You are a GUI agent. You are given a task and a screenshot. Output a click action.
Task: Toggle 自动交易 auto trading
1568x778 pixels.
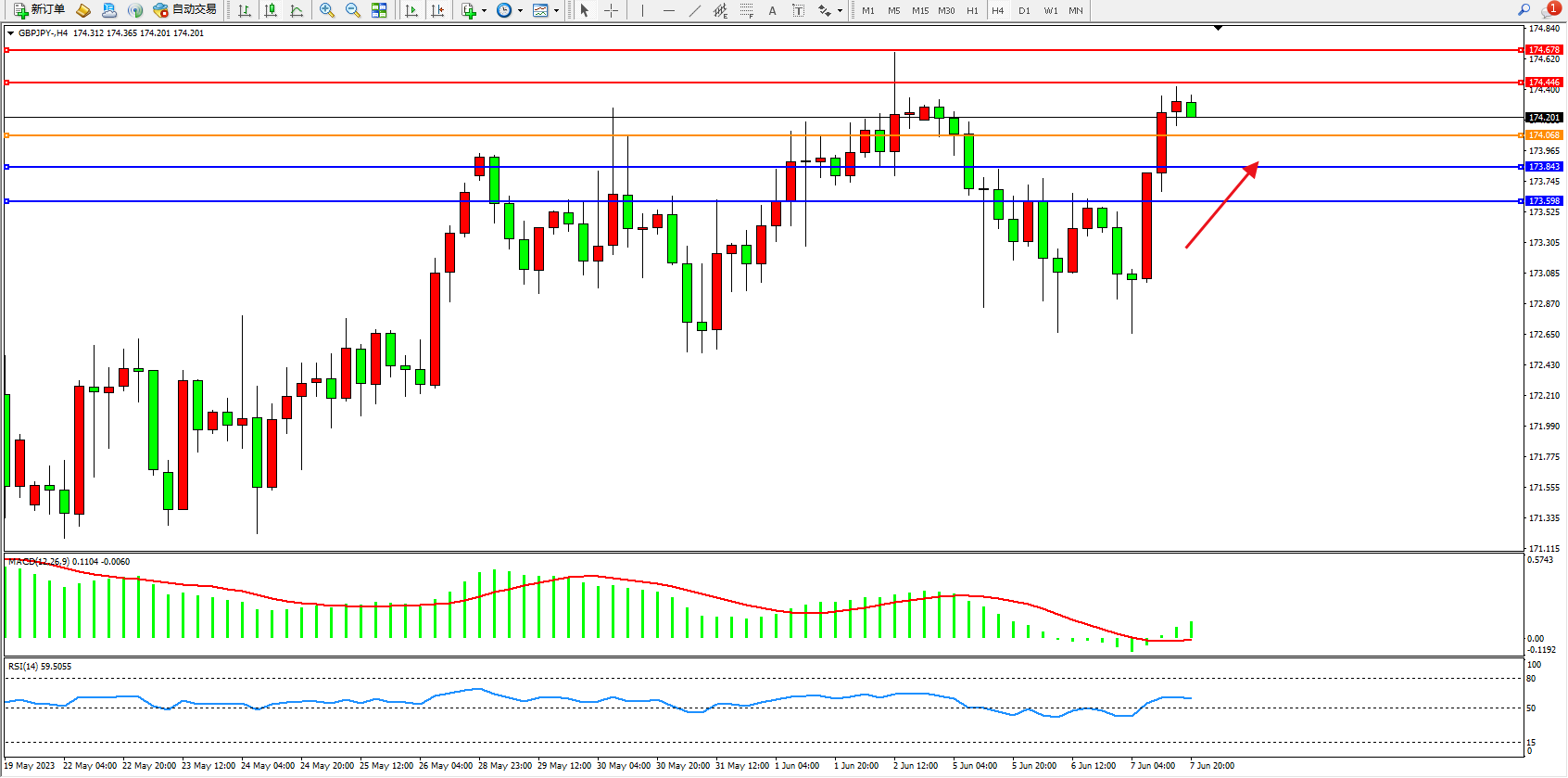tap(185, 10)
